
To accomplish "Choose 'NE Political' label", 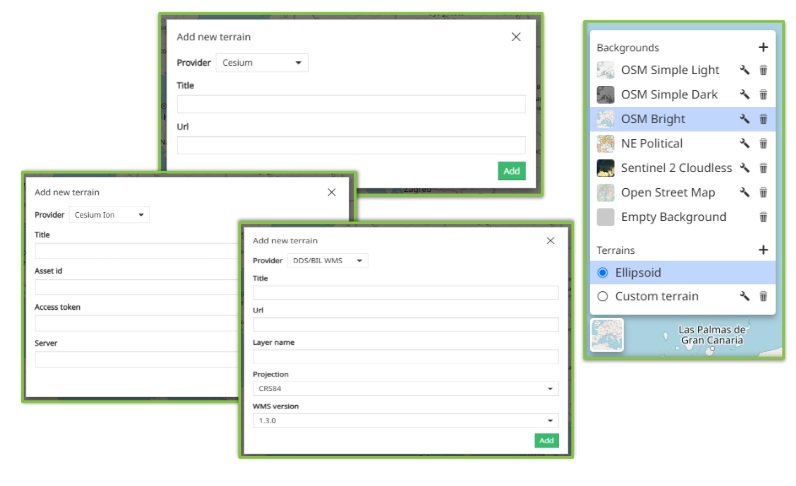I will [652, 143].
